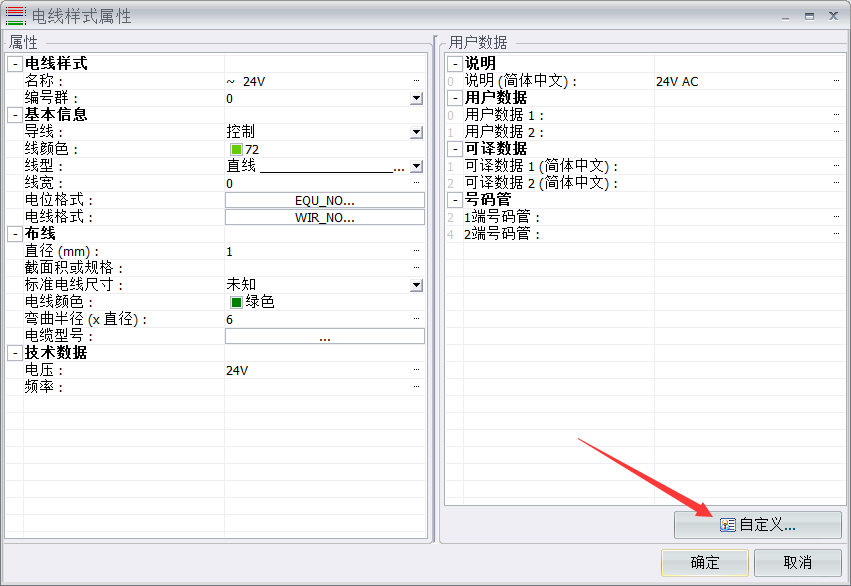The height and width of the screenshot is (586, 851).
Task: Click the green 线颜色 swatch 72
Action: pos(236,149)
